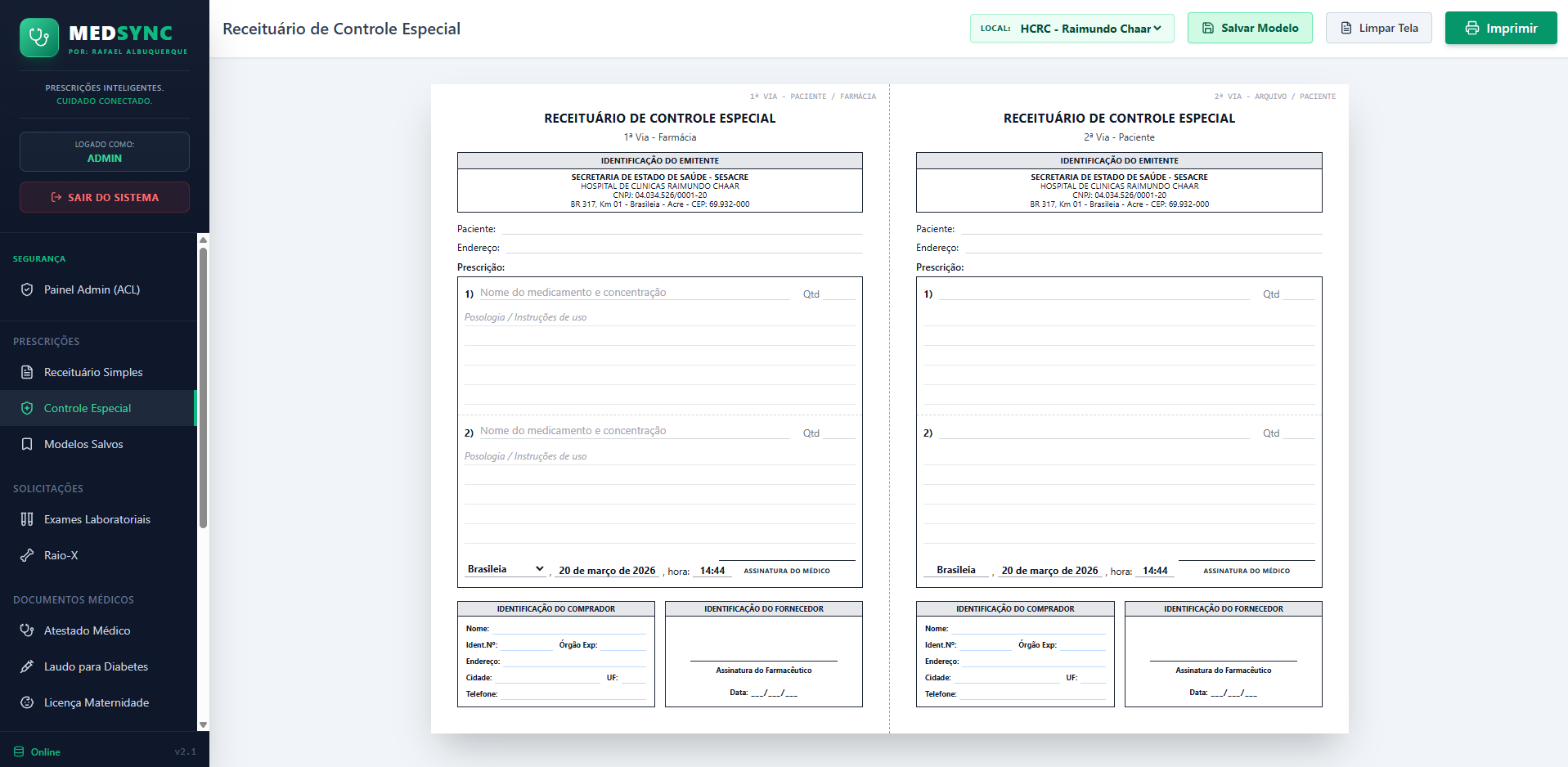Open Modelos Salvos menu item
This screenshot has width=1568, height=767.
point(83,444)
